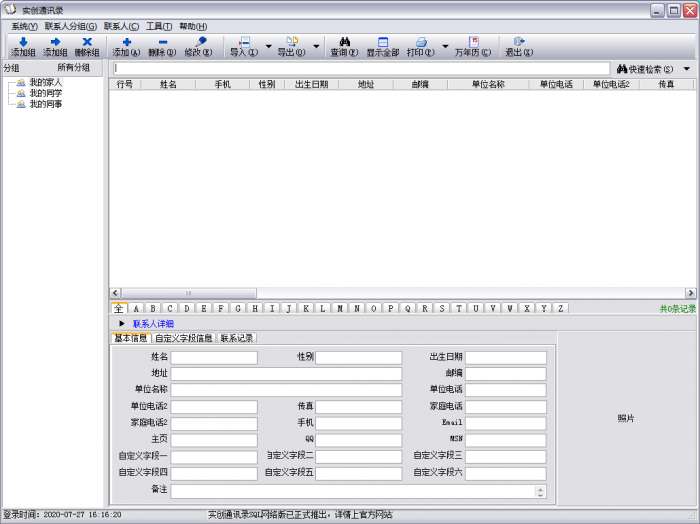700x524 pixels.
Task: Open the 联系人分组 menu
Action: coord(71,26)
